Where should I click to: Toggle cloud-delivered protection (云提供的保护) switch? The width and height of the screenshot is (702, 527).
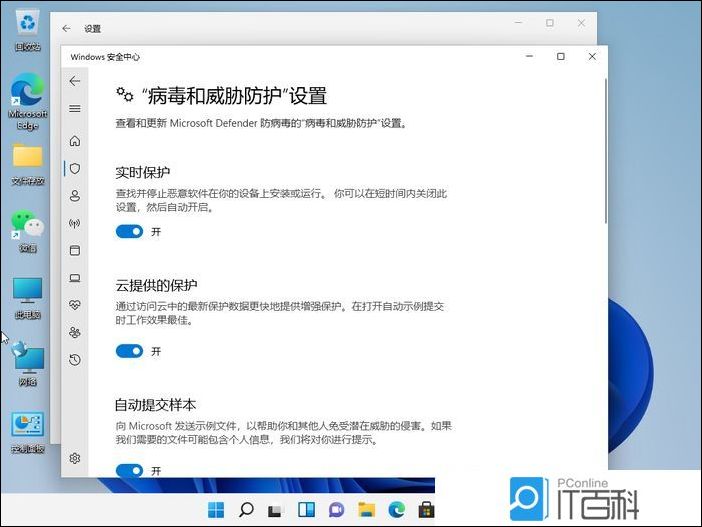[x=129, y=351]
